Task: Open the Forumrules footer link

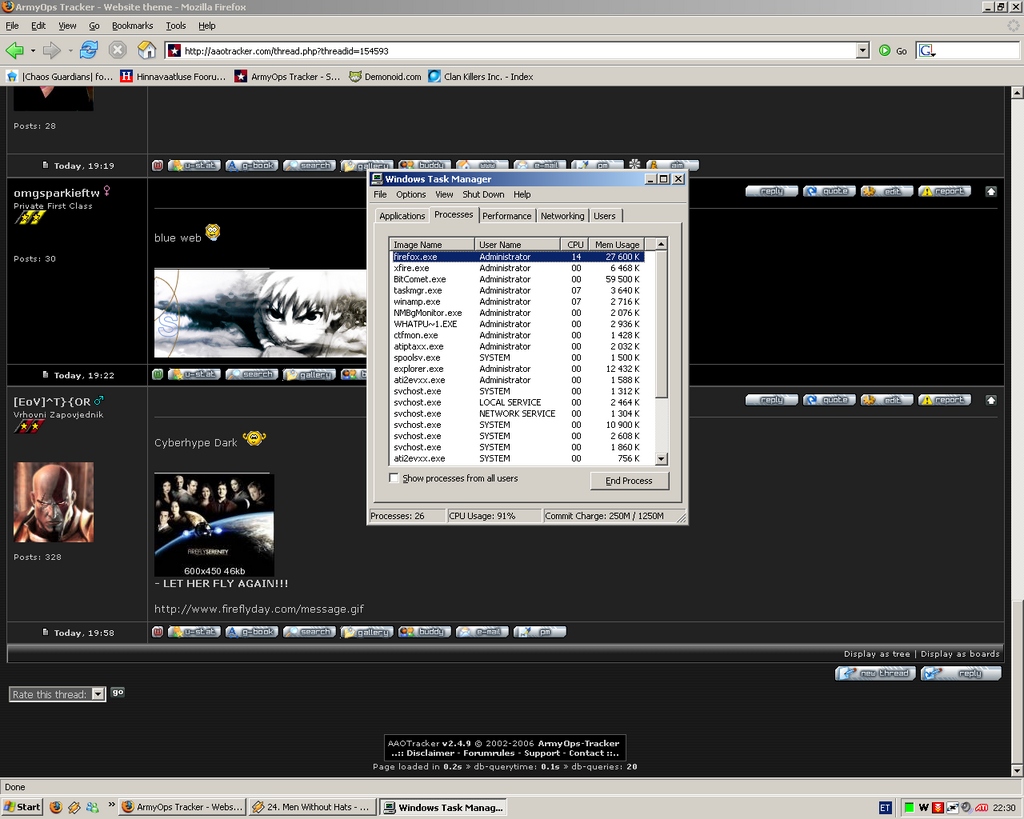Action: 489,753
